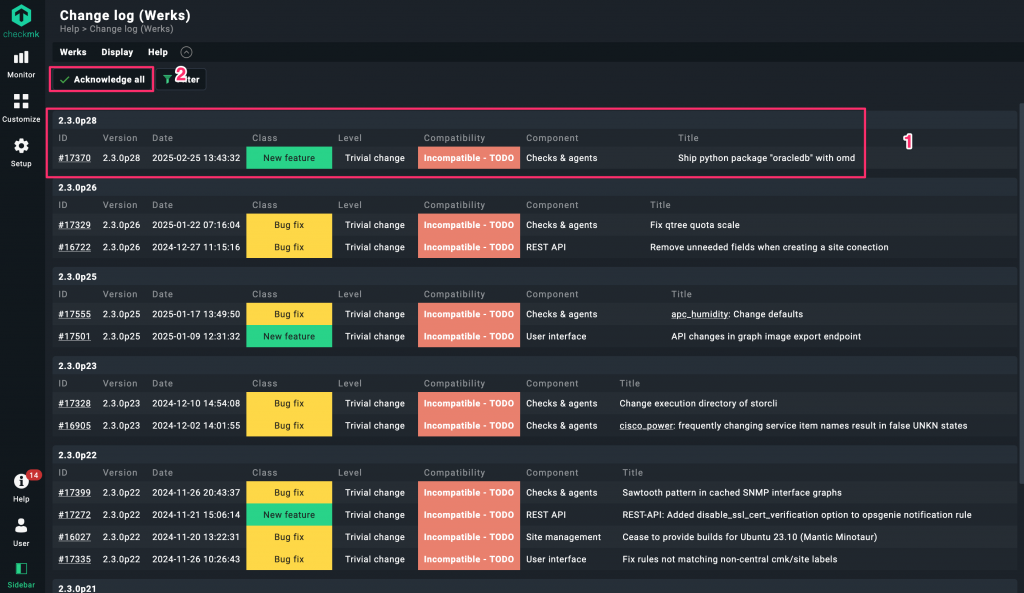
Task: Toggle the Sidebar visibility
Action: coord(21,573)
